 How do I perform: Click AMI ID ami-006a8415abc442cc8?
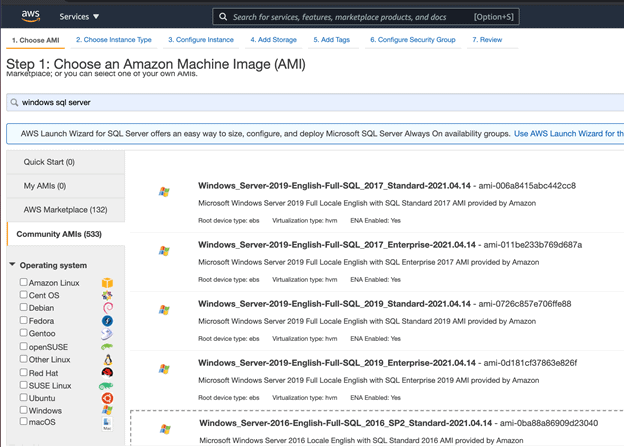pyautogui.click(x=527, y=186)
